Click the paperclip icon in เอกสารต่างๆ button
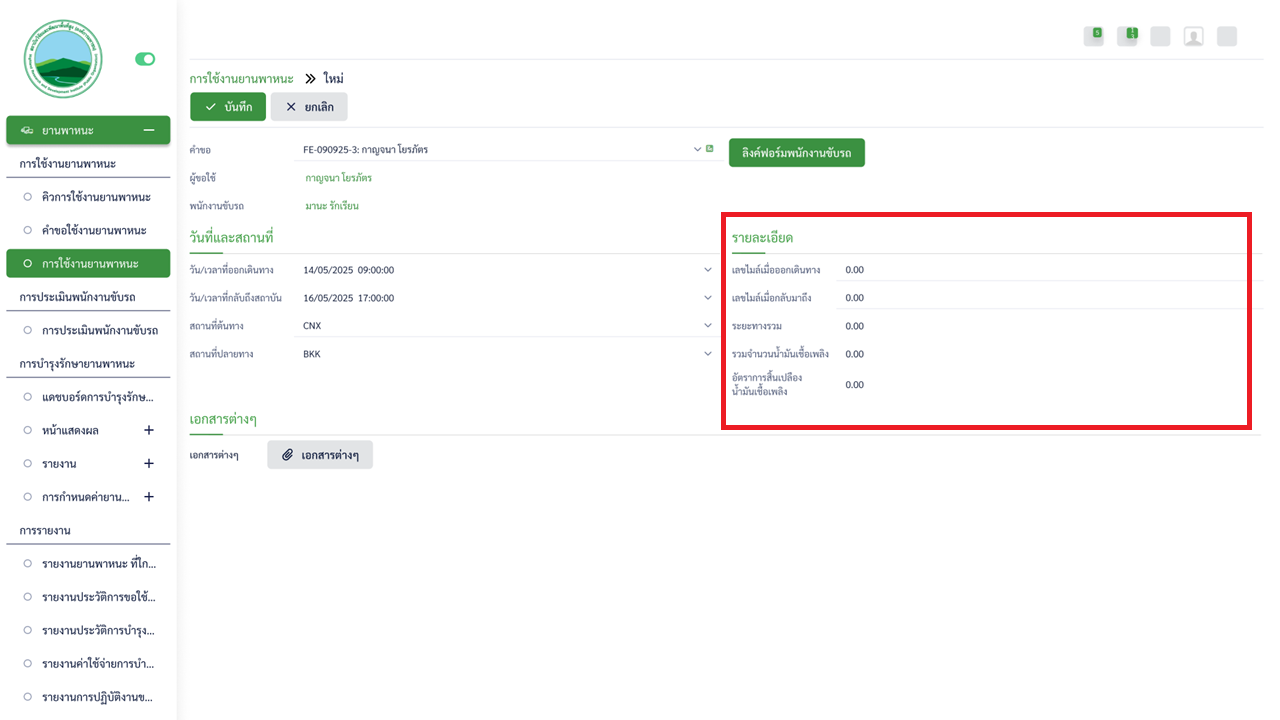The height and width of the screenshot is (720, 1280). 287,455
